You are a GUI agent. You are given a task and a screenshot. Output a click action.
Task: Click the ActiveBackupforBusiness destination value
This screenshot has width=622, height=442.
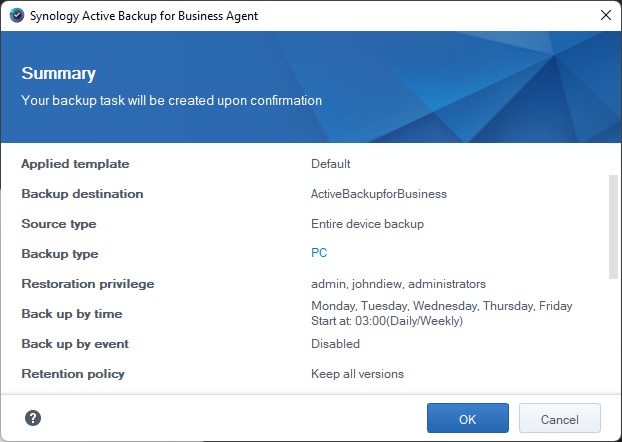379,194
